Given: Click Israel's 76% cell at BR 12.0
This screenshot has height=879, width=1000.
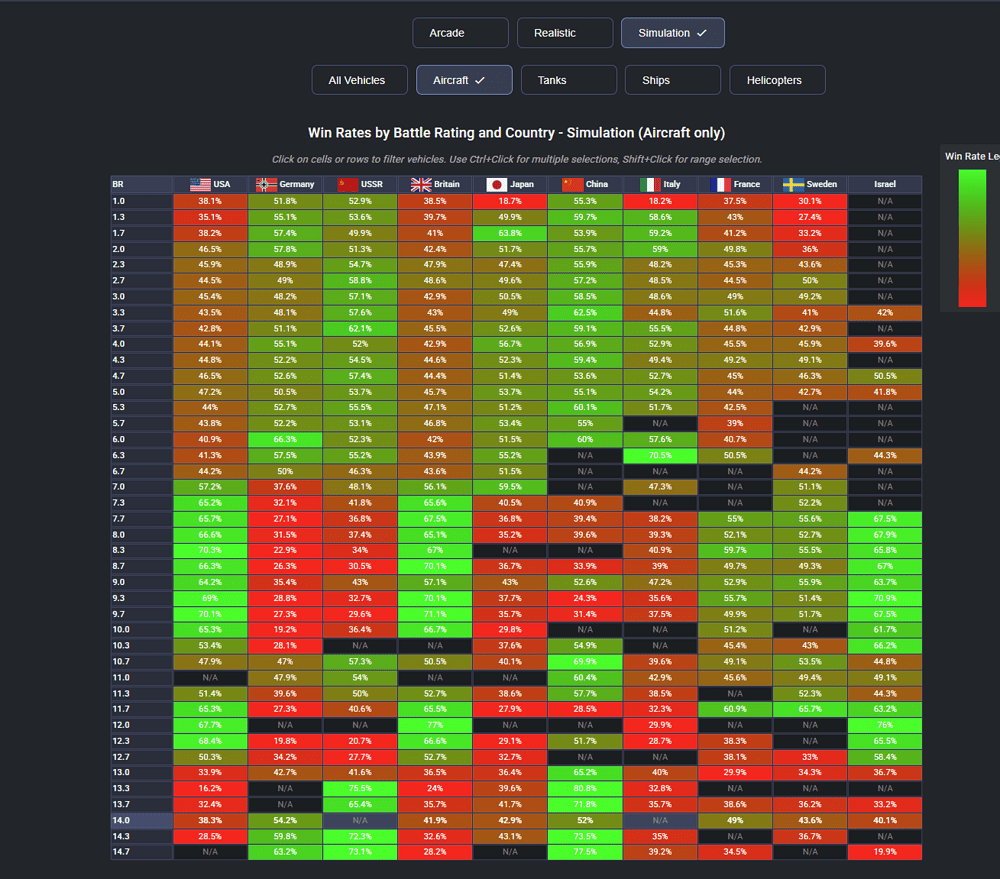Looking at the screenshot, I should [885, 725].
